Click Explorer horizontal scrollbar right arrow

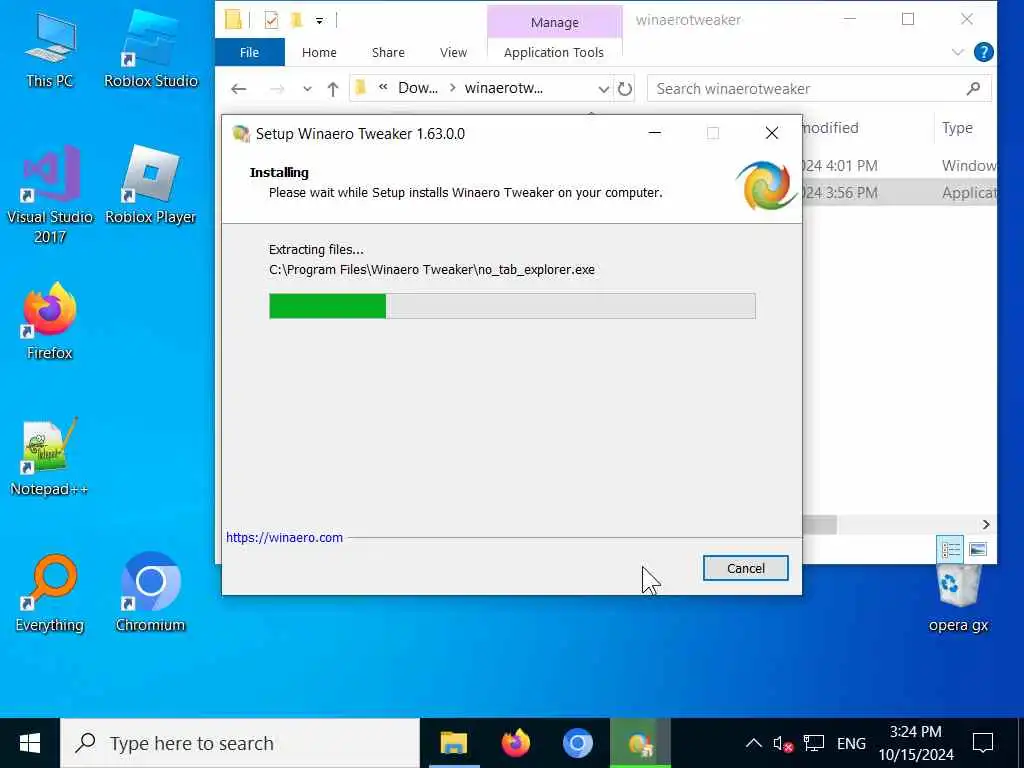986,524
